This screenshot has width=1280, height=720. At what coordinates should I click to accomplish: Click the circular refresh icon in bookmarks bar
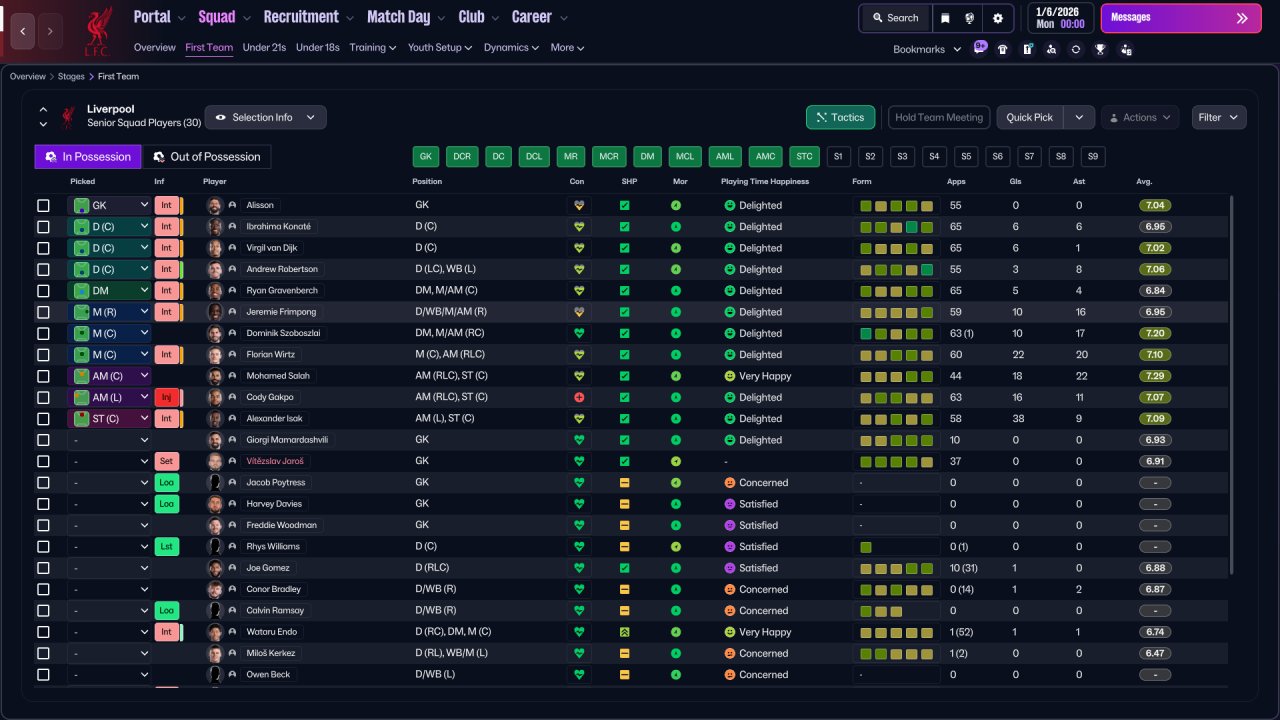click(1076, 49)
